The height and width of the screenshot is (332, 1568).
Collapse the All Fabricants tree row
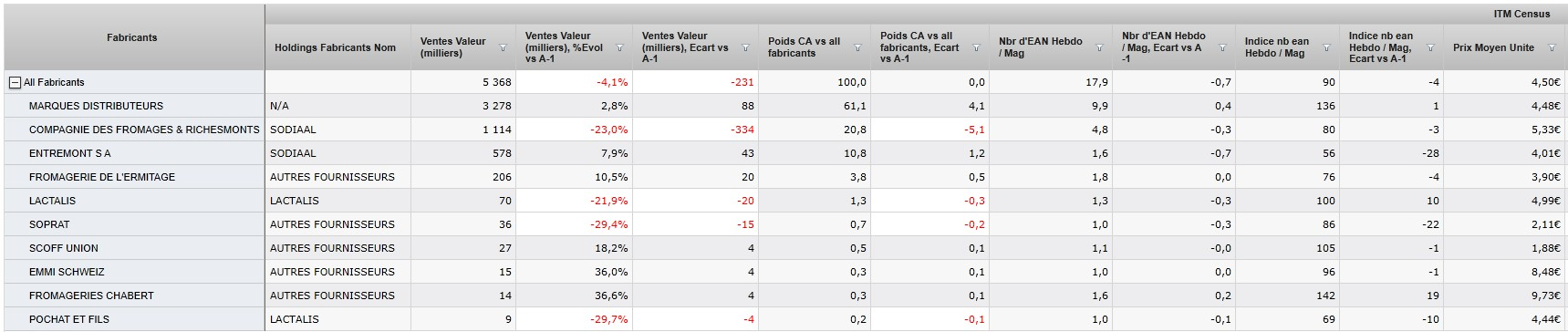coord(15,82)
